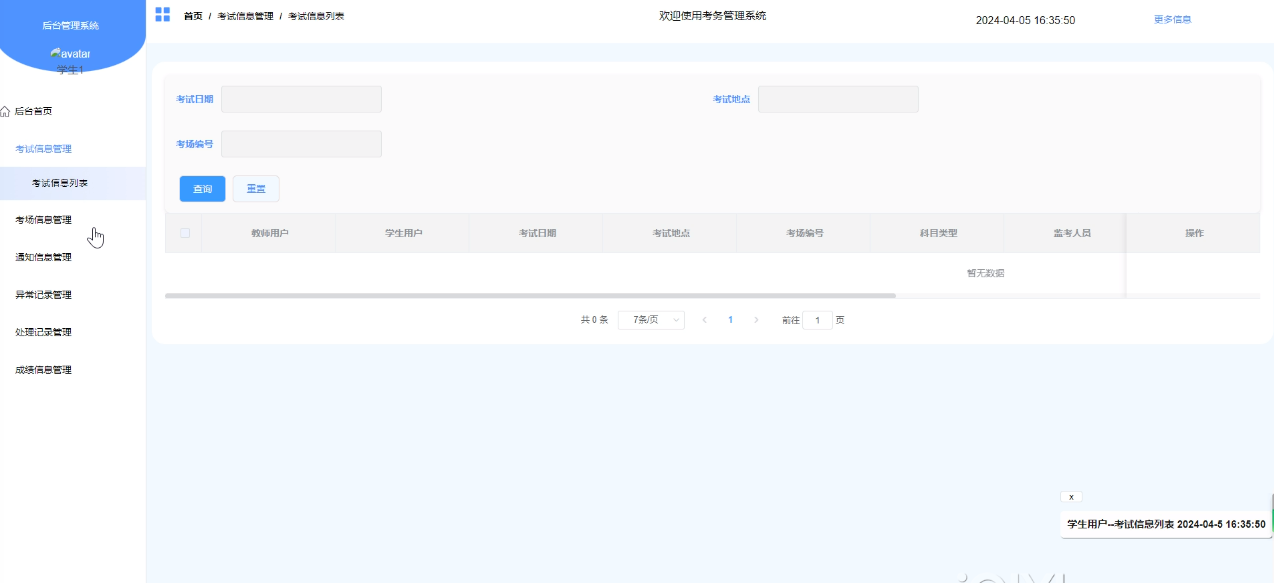Click the home icon beside 后台首页
Image resolution: width=1274 pixels, height=583 pixels.
[5, 111]
